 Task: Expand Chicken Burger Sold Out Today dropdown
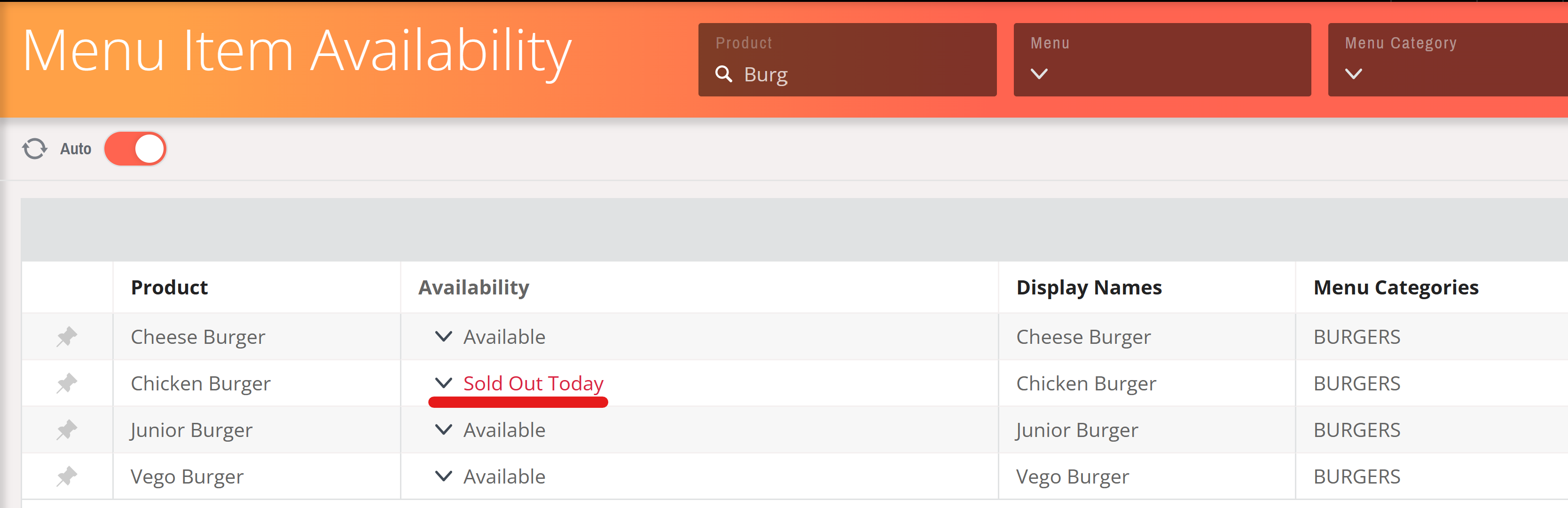click(x=444, y=383)
